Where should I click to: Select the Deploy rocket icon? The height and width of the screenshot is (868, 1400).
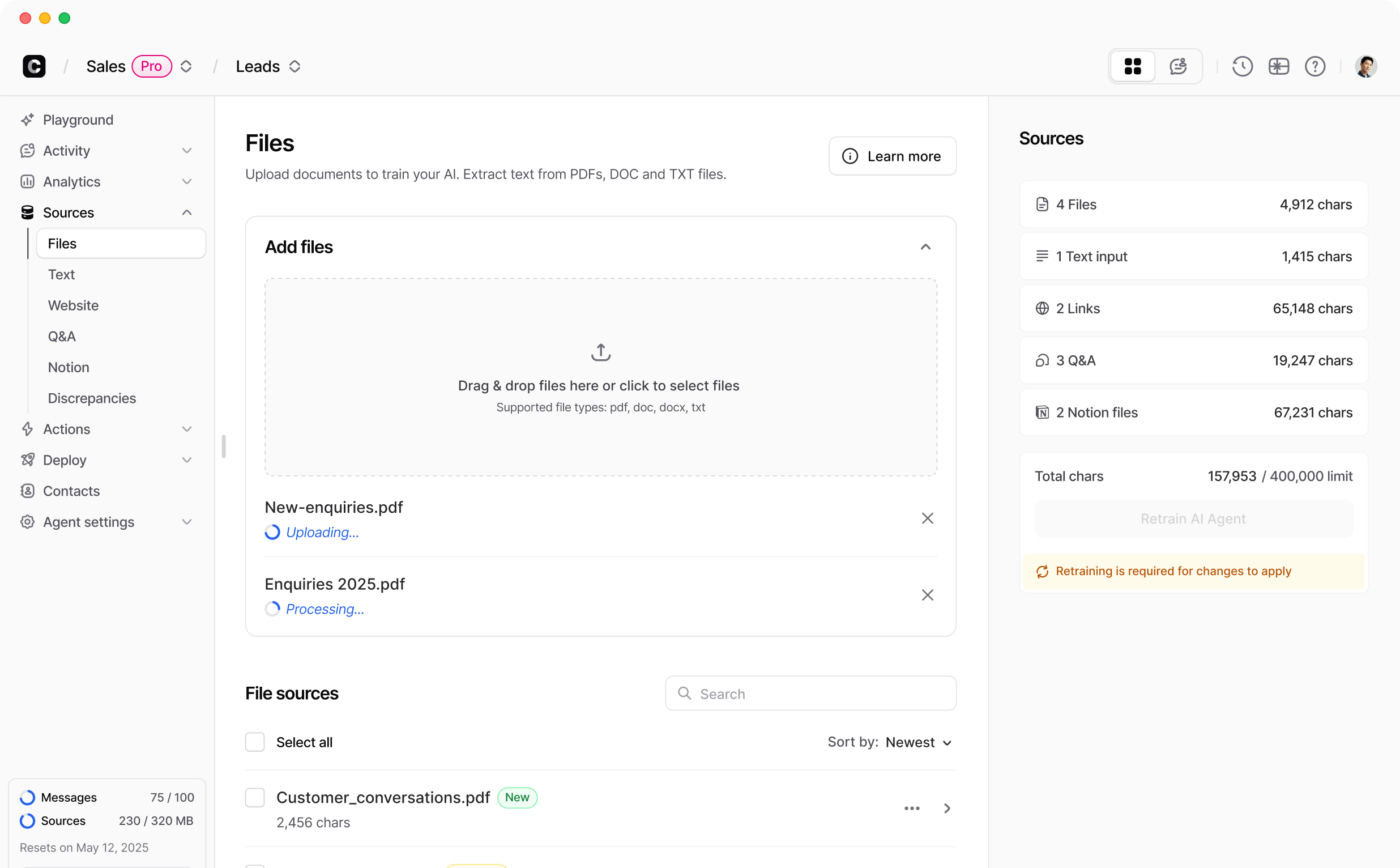pyautogui.click(x=27, y=460)
